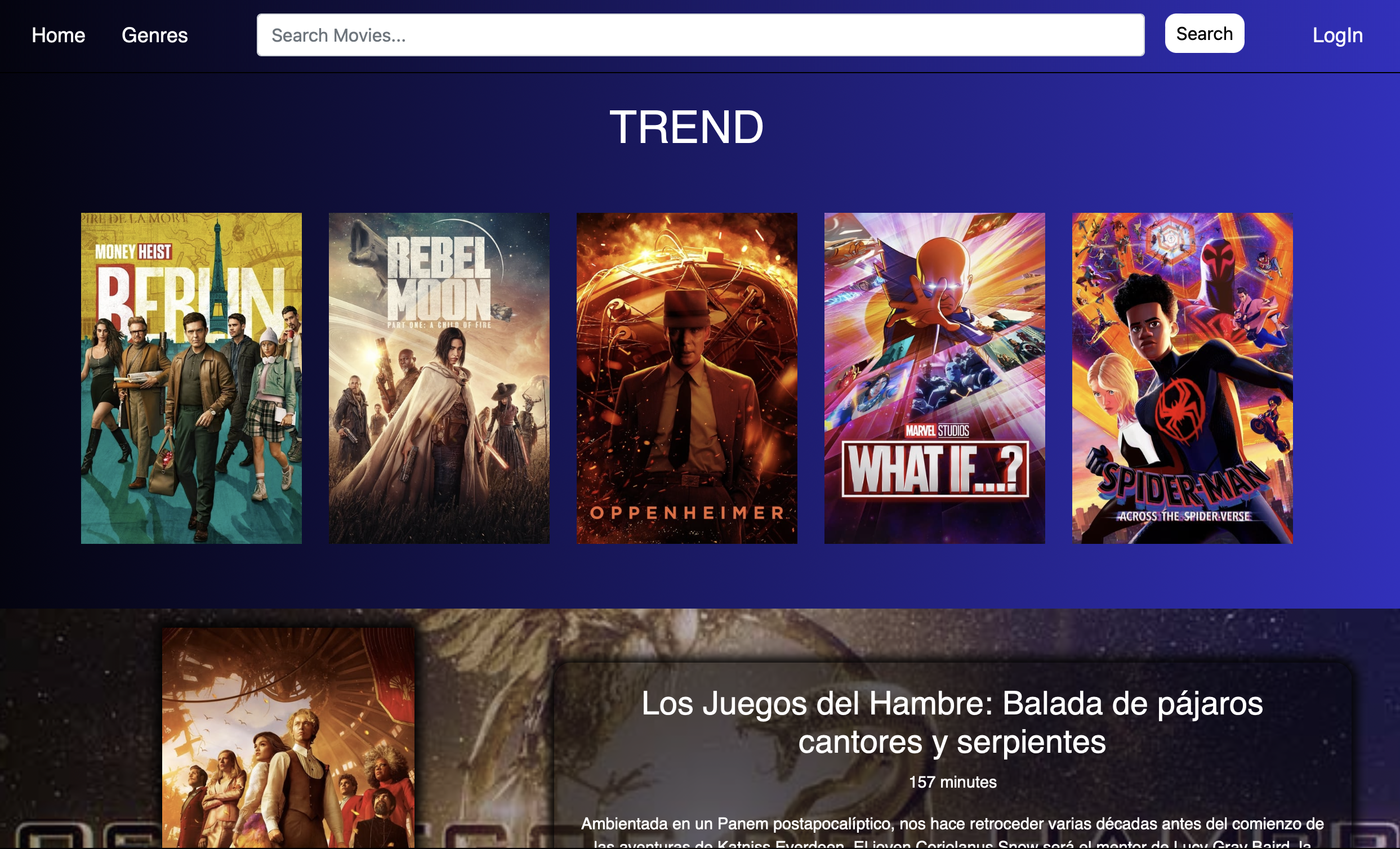The image size is (1400, 849).
Task: Open the Hunger Games featured poster
Action: (x=288, y=738)
